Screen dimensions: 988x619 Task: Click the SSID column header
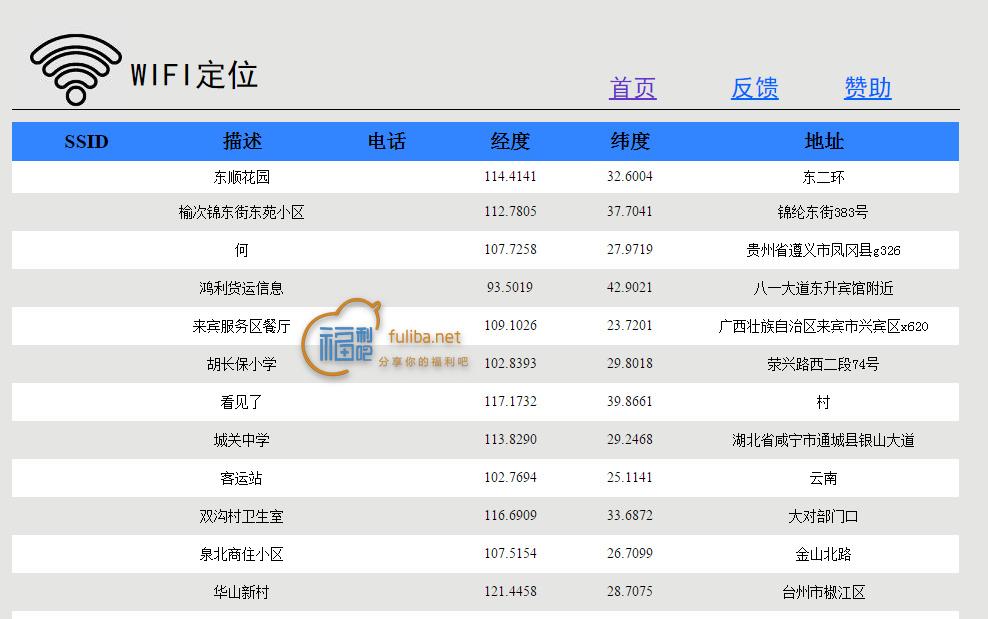coord(86,141)
